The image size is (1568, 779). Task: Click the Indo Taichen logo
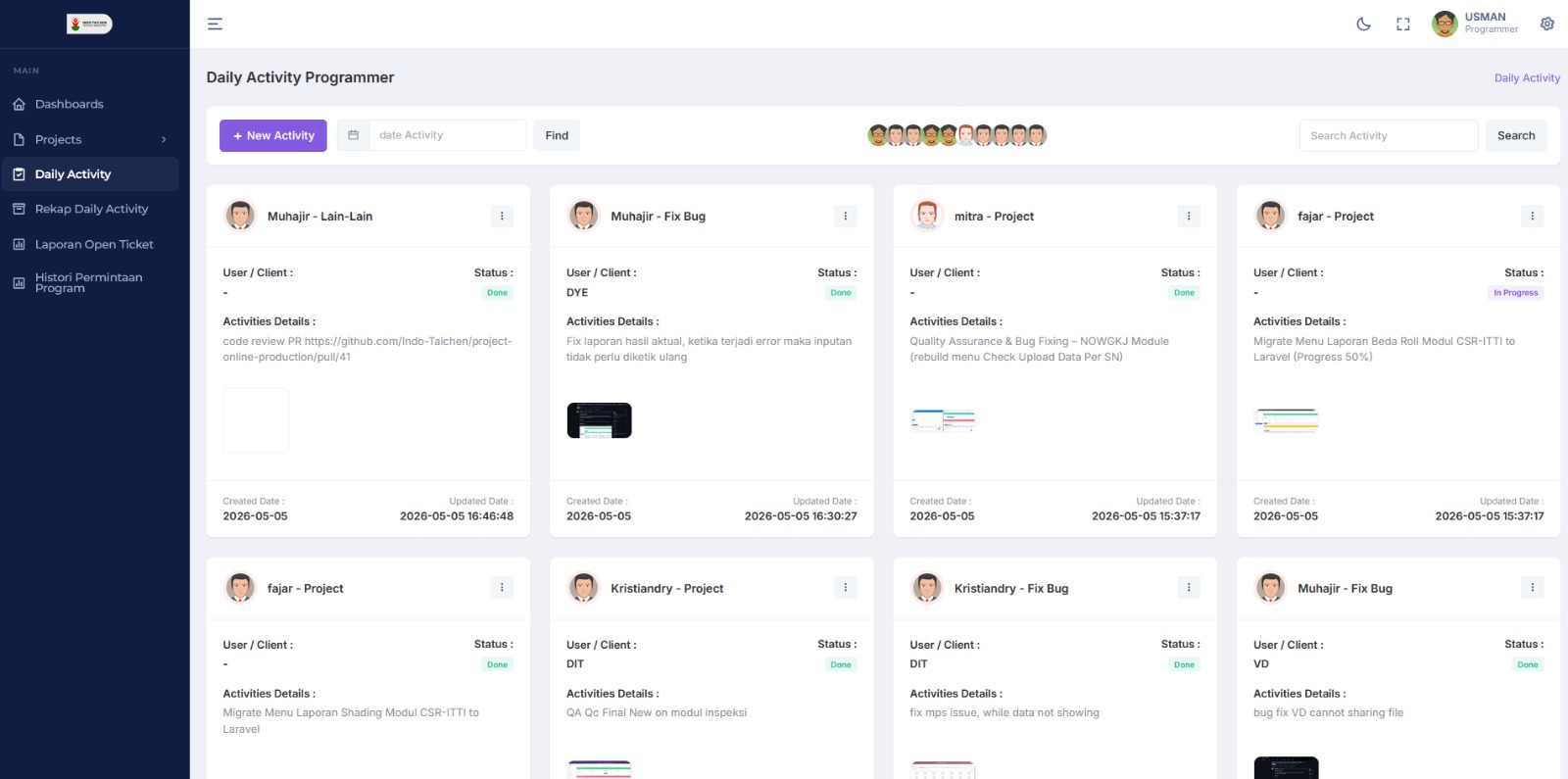(x=89, y=24)
